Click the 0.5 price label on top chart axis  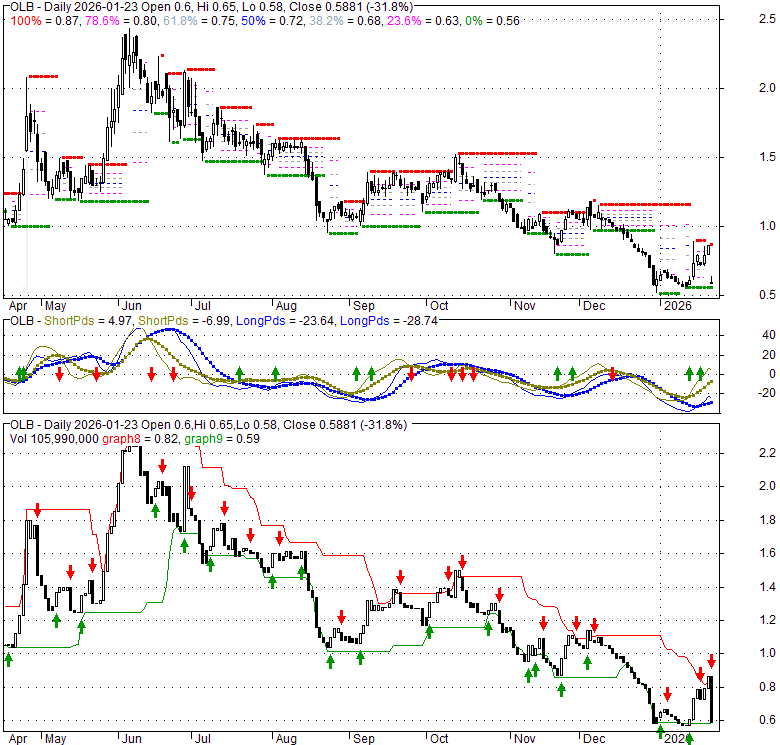click(767, 295)
